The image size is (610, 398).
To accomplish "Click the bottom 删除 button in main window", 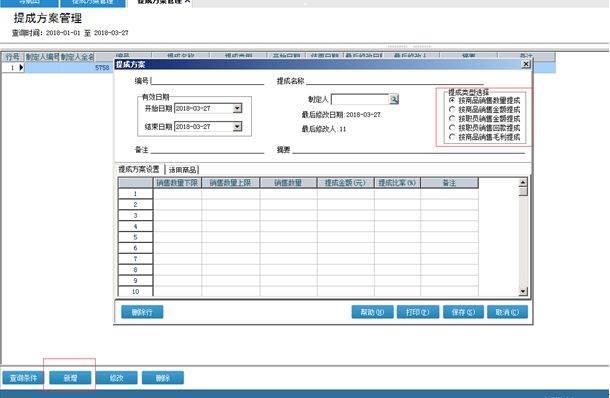I will pos(163,378).
